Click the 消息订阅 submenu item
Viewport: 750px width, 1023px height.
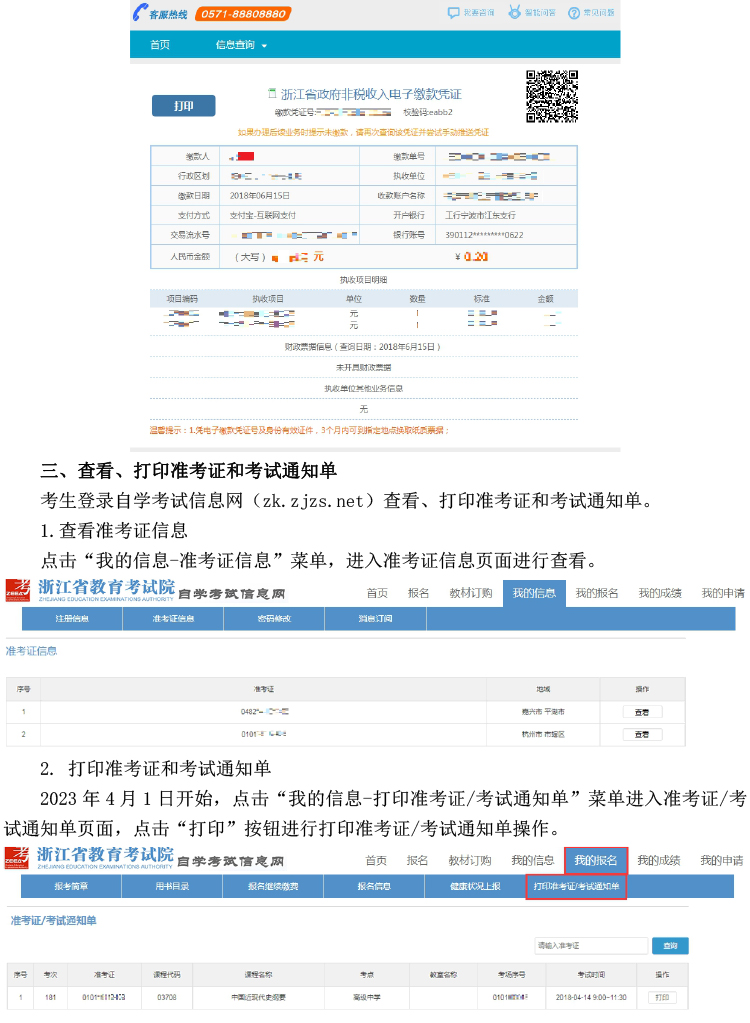[375, 618]
